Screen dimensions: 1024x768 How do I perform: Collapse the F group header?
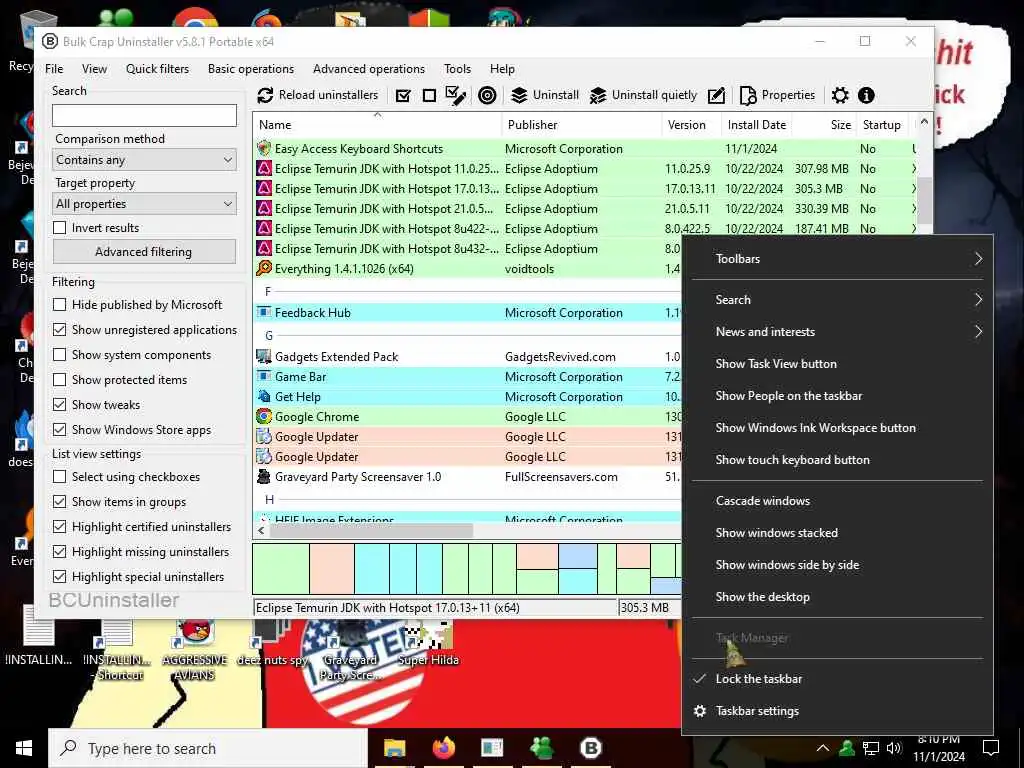pos(268,291)
